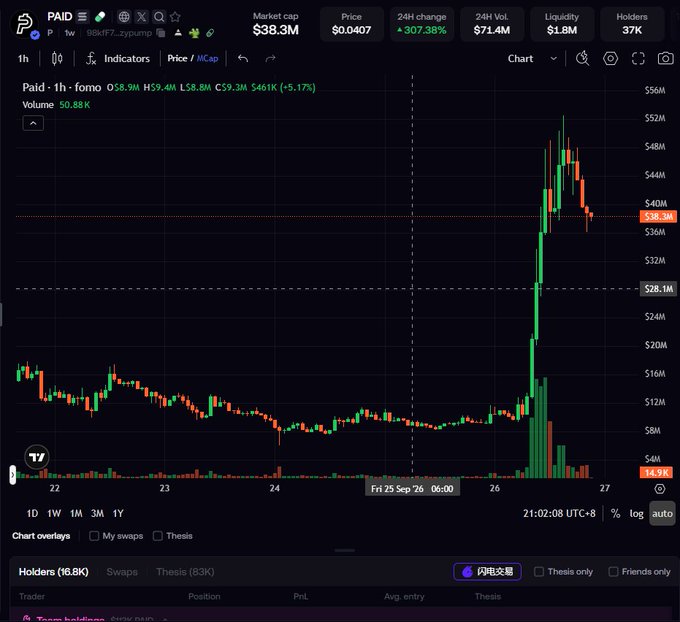Select the Holders 37K card

(632, 24)
